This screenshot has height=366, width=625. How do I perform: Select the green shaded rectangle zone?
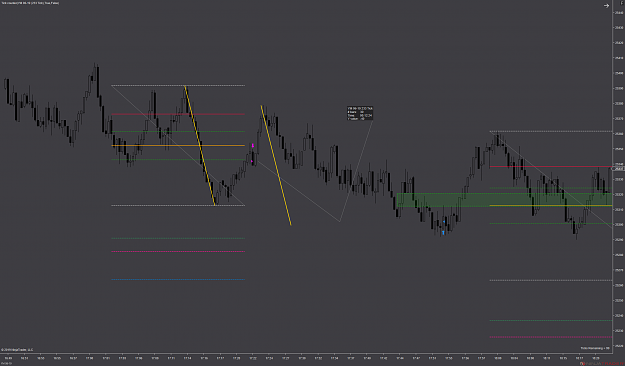[x=504, y=200]
